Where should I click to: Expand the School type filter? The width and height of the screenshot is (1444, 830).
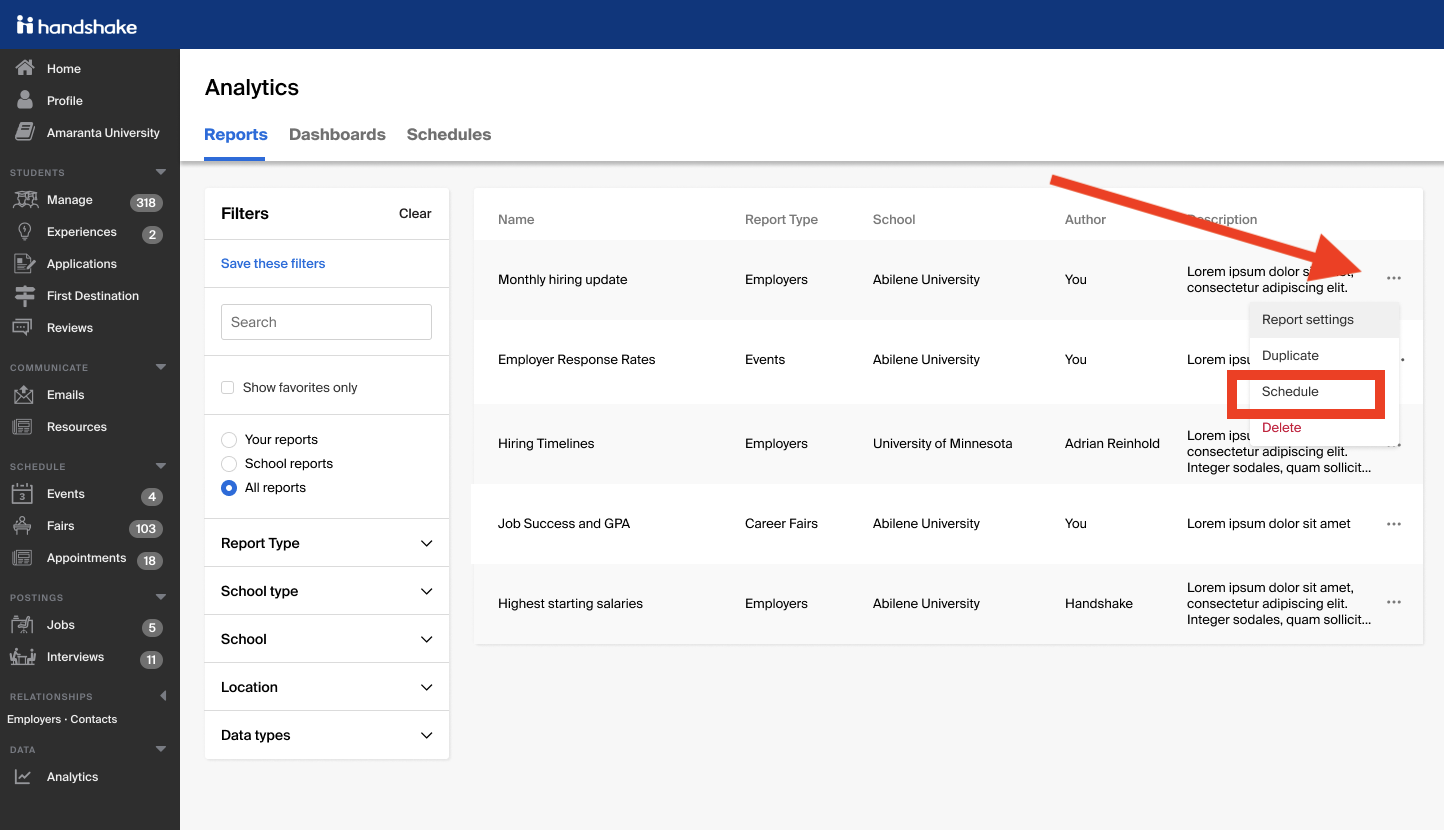pos(327,591)
